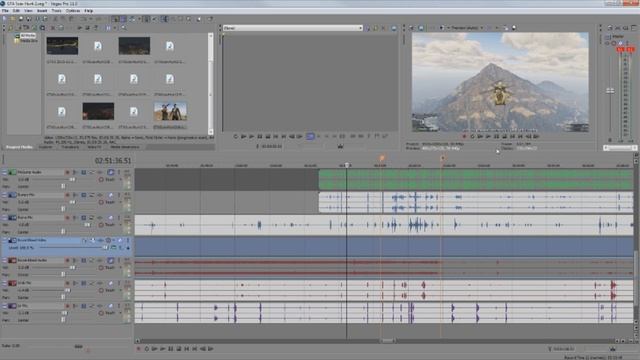Image resolution: width=640 pixels, height=360 pixels.
Task: Click the orange timeline marker flag
Action: tap(382, 158)
